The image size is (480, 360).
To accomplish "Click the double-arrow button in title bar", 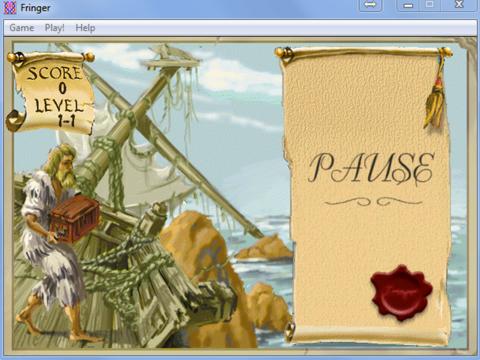I will 370,5.
